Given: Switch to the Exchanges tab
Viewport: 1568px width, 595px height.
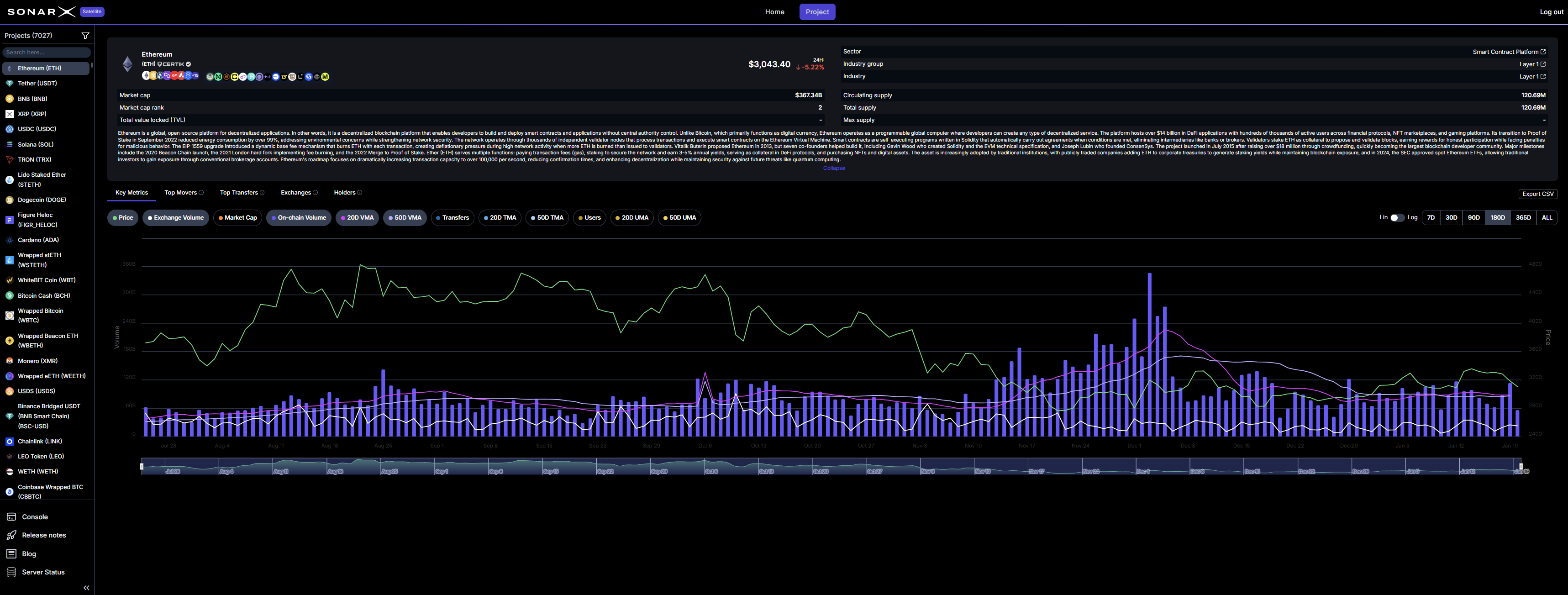Looking at the screenshot, I should point(296,193).
